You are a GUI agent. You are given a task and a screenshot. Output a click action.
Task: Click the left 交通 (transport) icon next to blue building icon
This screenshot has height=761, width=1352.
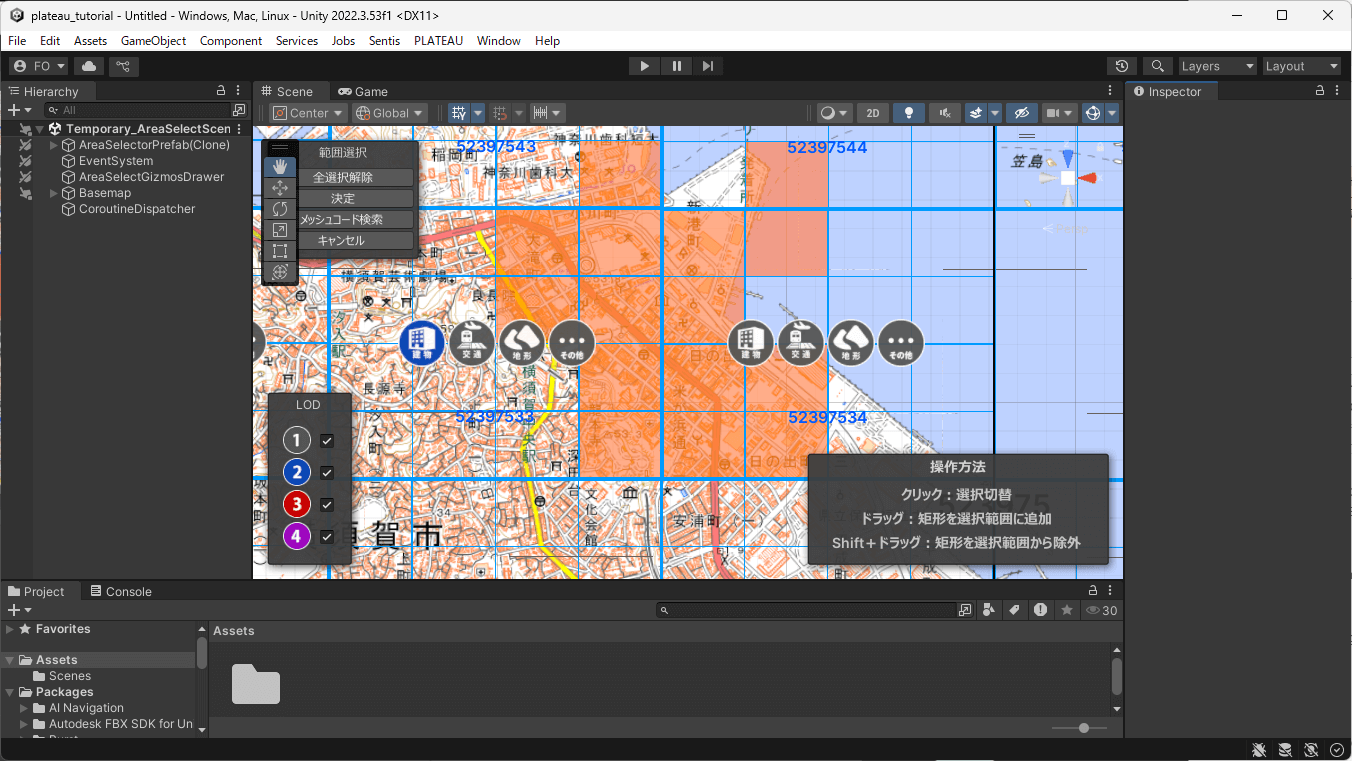point(472,343)
